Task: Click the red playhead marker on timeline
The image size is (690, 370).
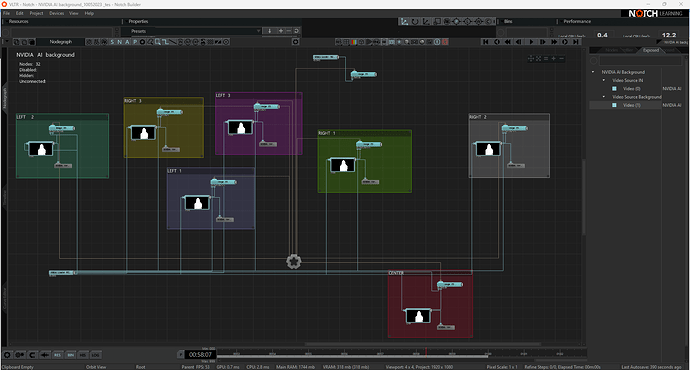Action: pos(426,352)
